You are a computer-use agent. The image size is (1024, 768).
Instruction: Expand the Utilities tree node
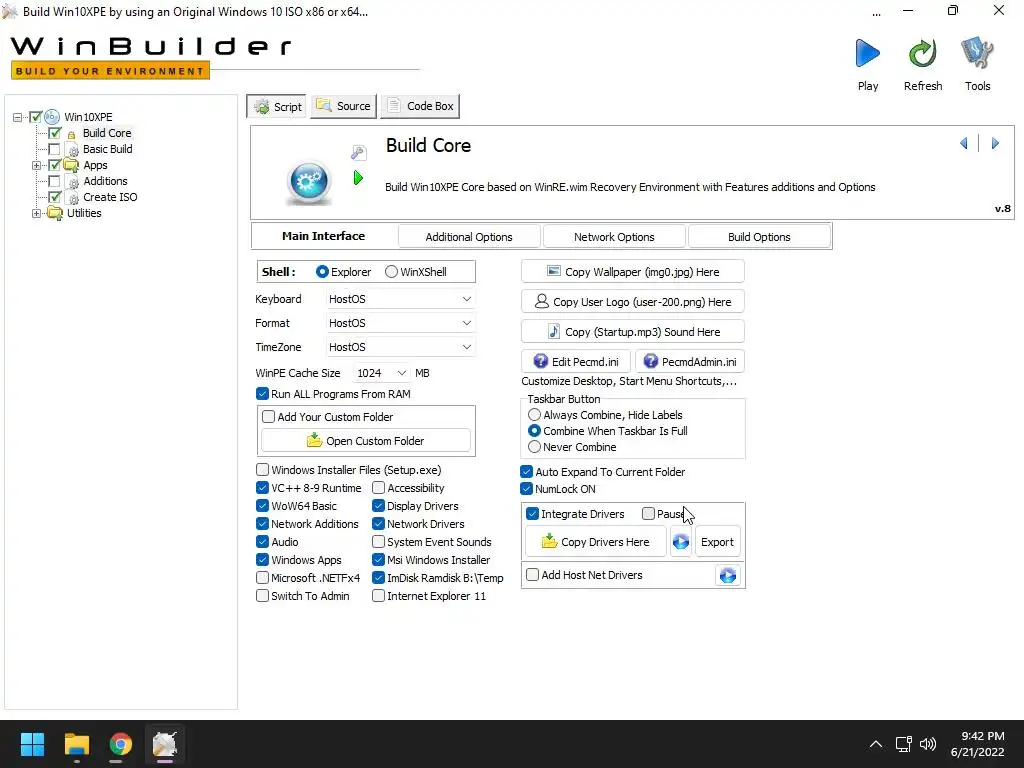[37, 213]
